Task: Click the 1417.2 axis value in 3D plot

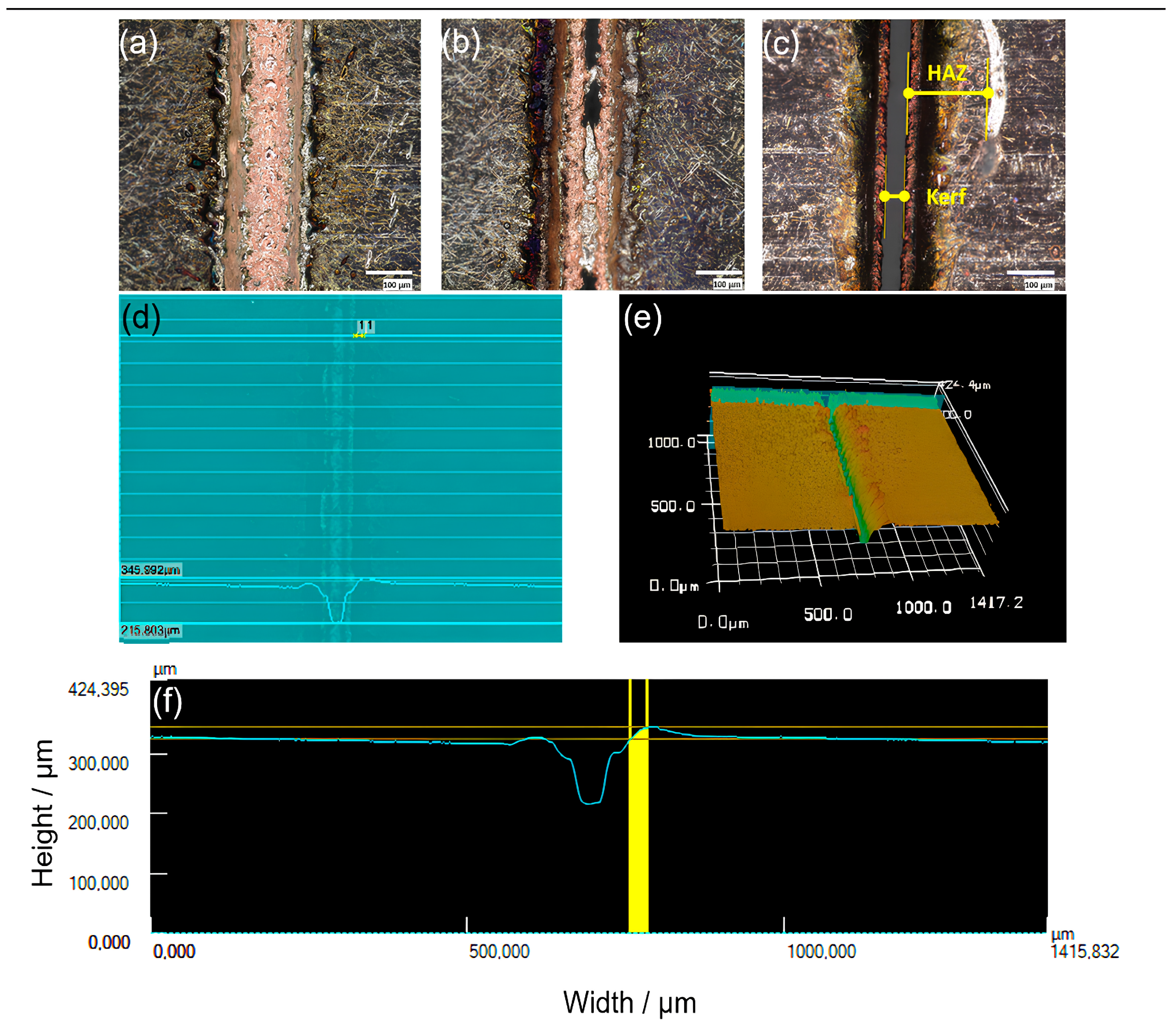Action: (996, 602)
